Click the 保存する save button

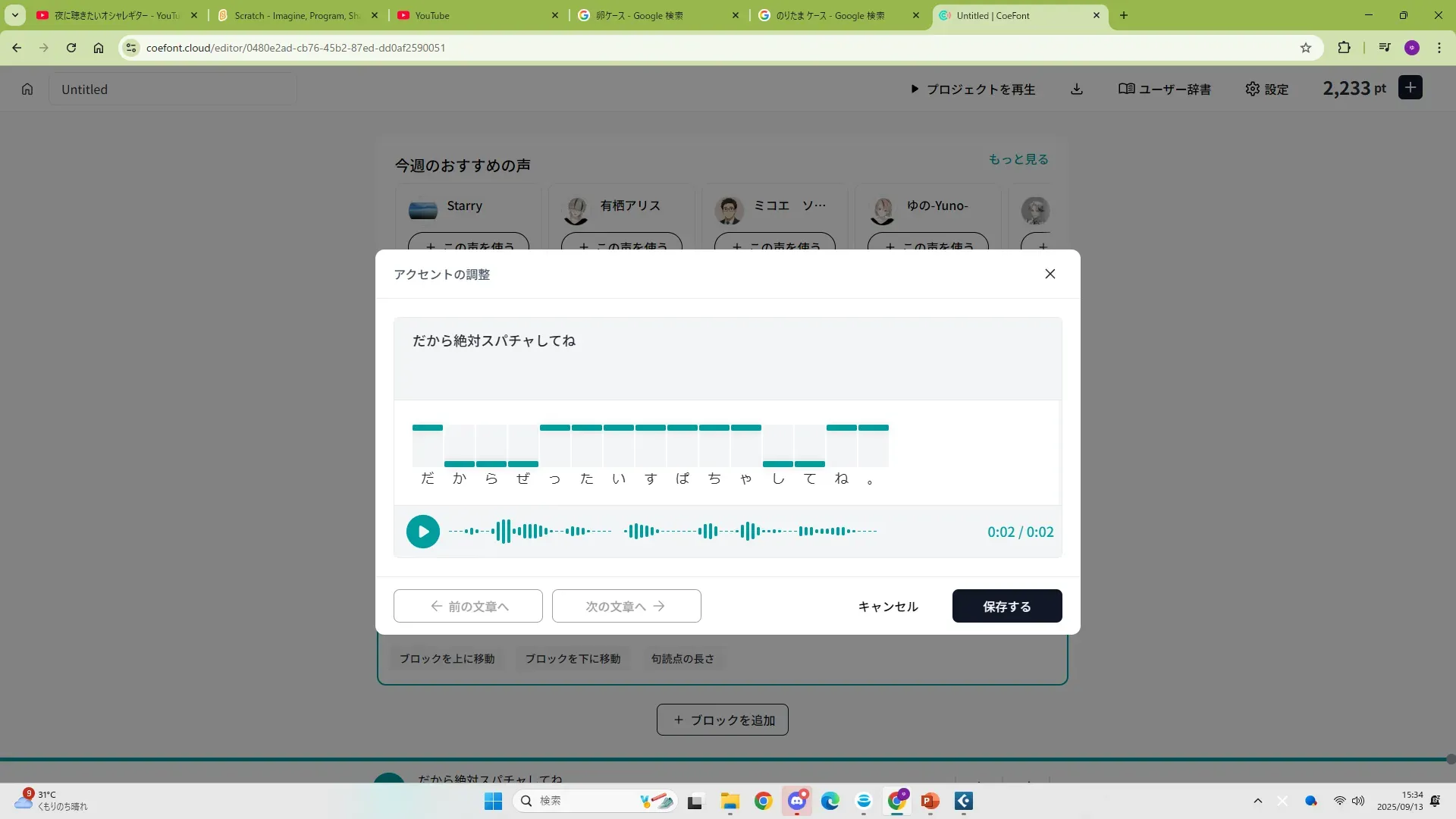[x=1006, y=606]
